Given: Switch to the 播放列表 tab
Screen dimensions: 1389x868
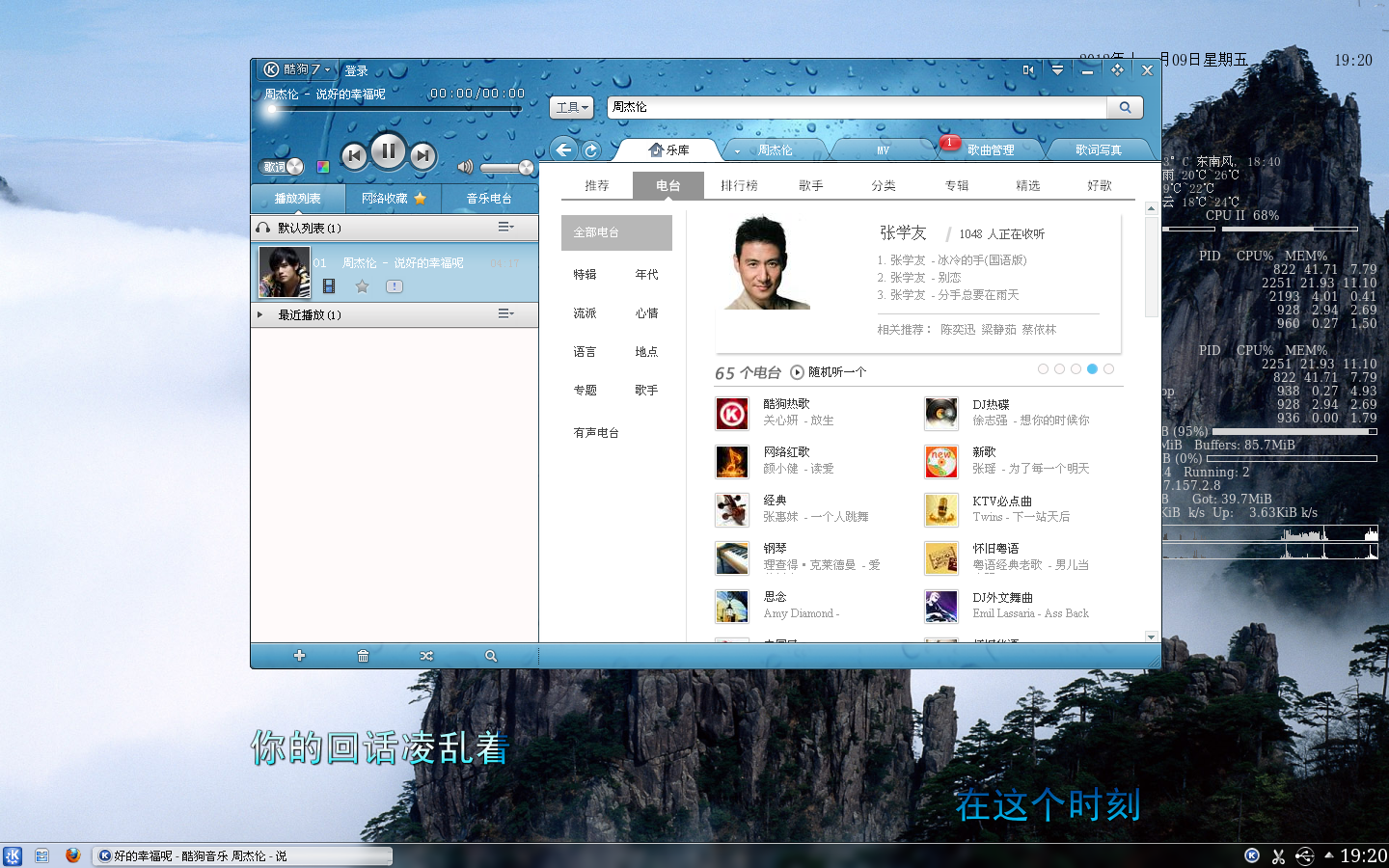Looking at the screenshot, I should [x=298, y=198].
